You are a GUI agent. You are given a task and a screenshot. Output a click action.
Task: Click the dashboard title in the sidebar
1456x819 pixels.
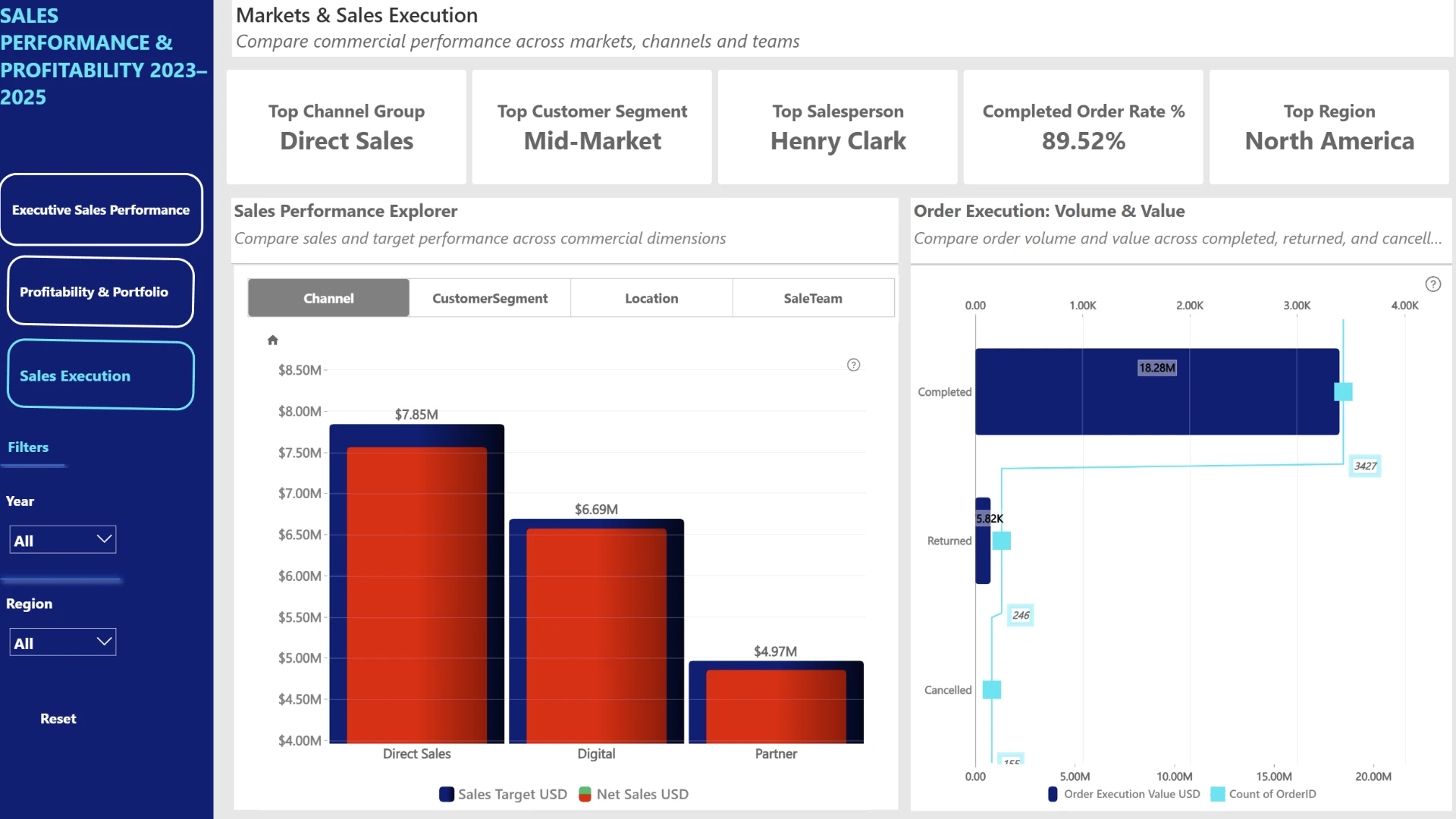coord(104,56)
